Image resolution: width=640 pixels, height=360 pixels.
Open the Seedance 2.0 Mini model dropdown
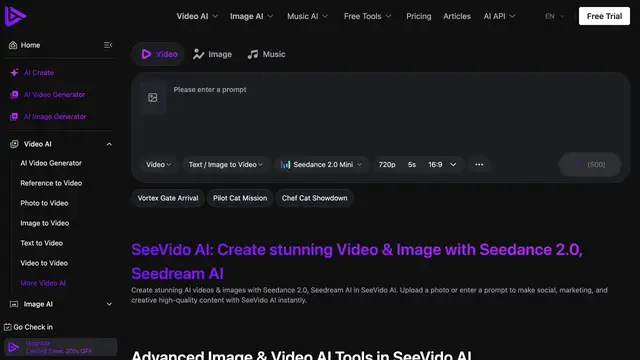point(321,164)
